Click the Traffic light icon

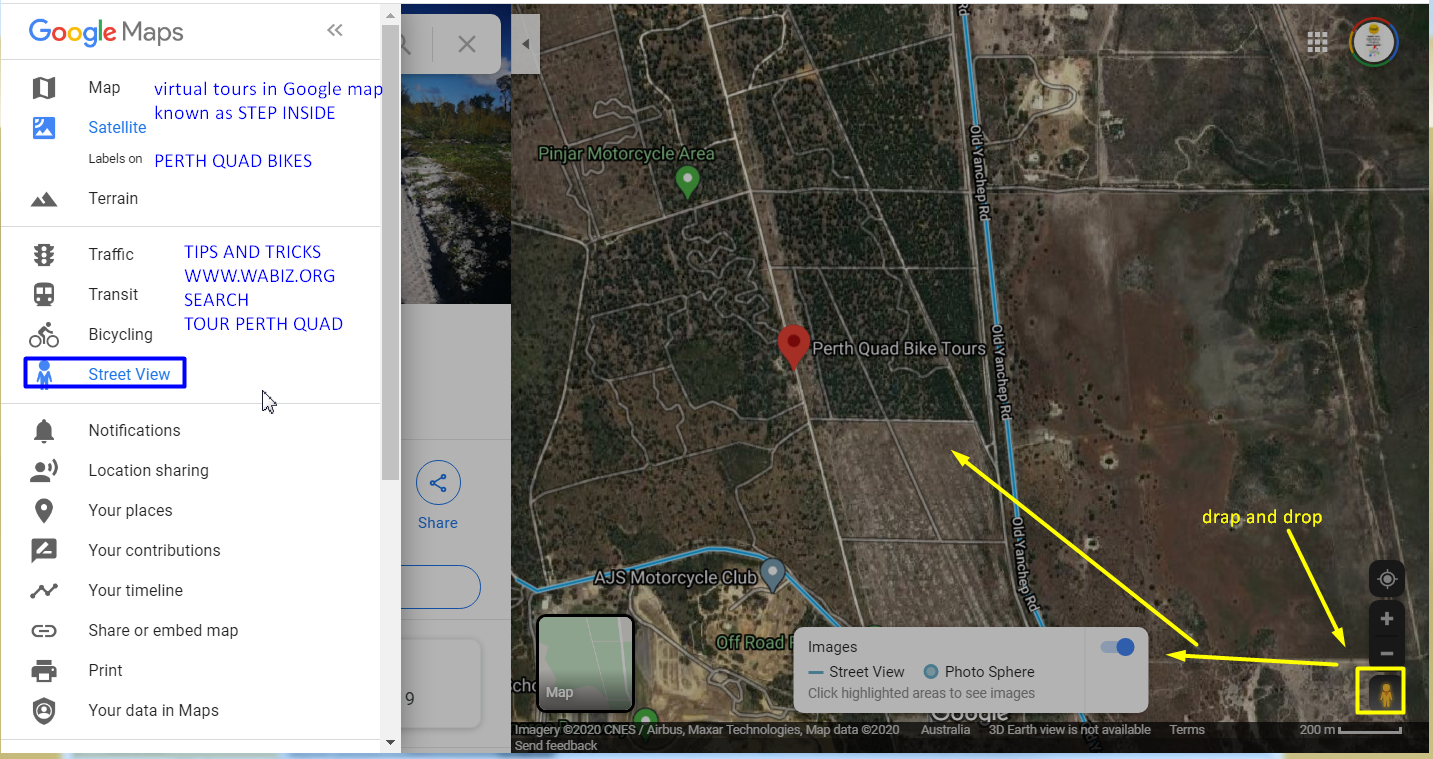[x=44, y=255]
